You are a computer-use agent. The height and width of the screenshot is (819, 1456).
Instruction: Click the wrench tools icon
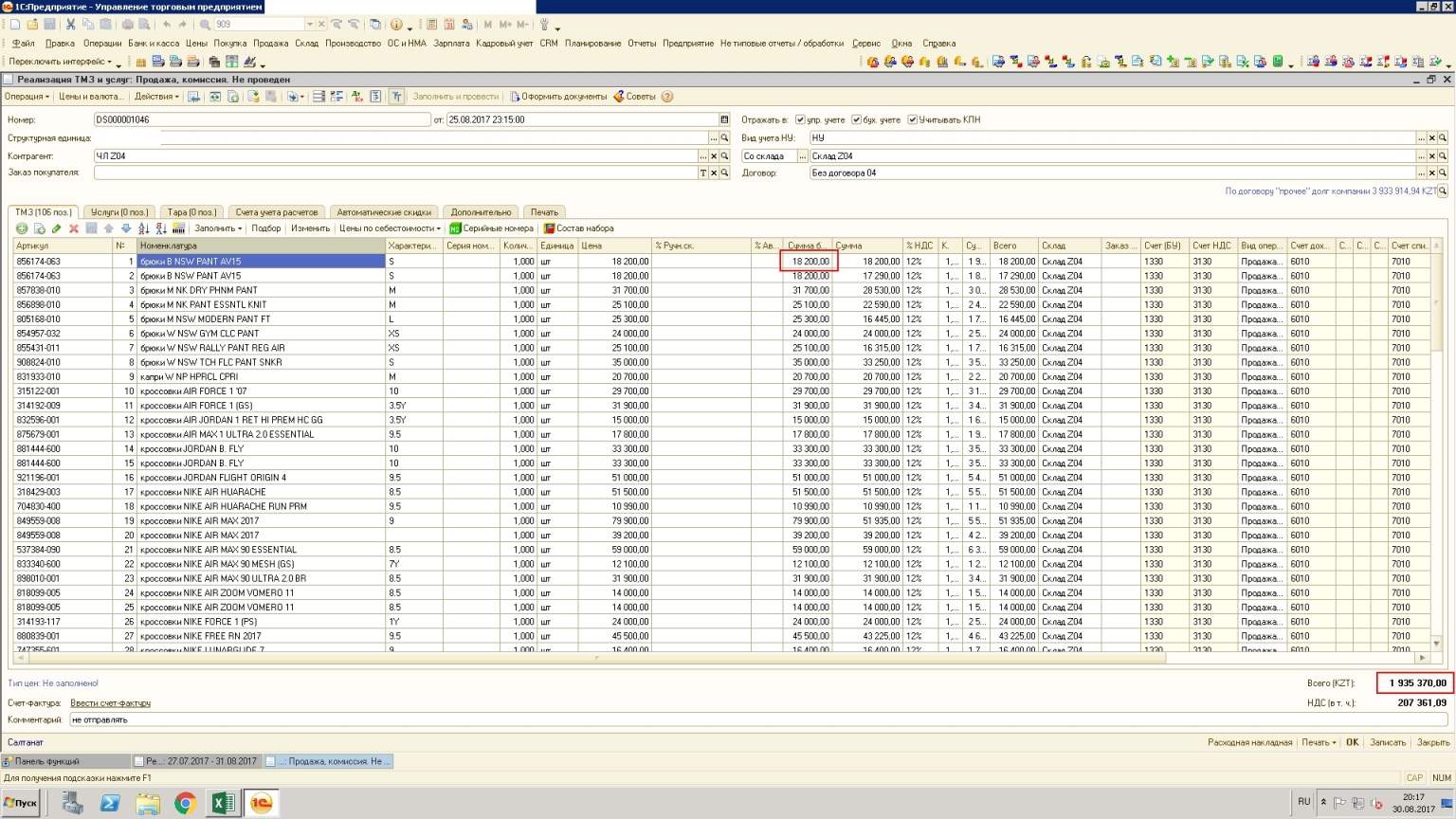(x=544, y=24)
